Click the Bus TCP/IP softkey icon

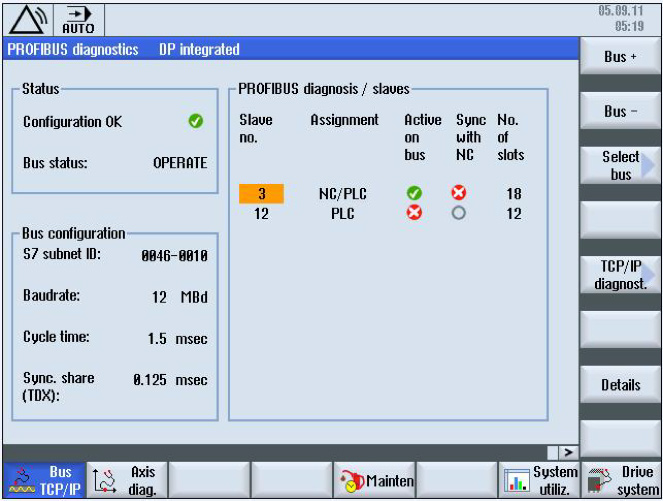[22, 482]
